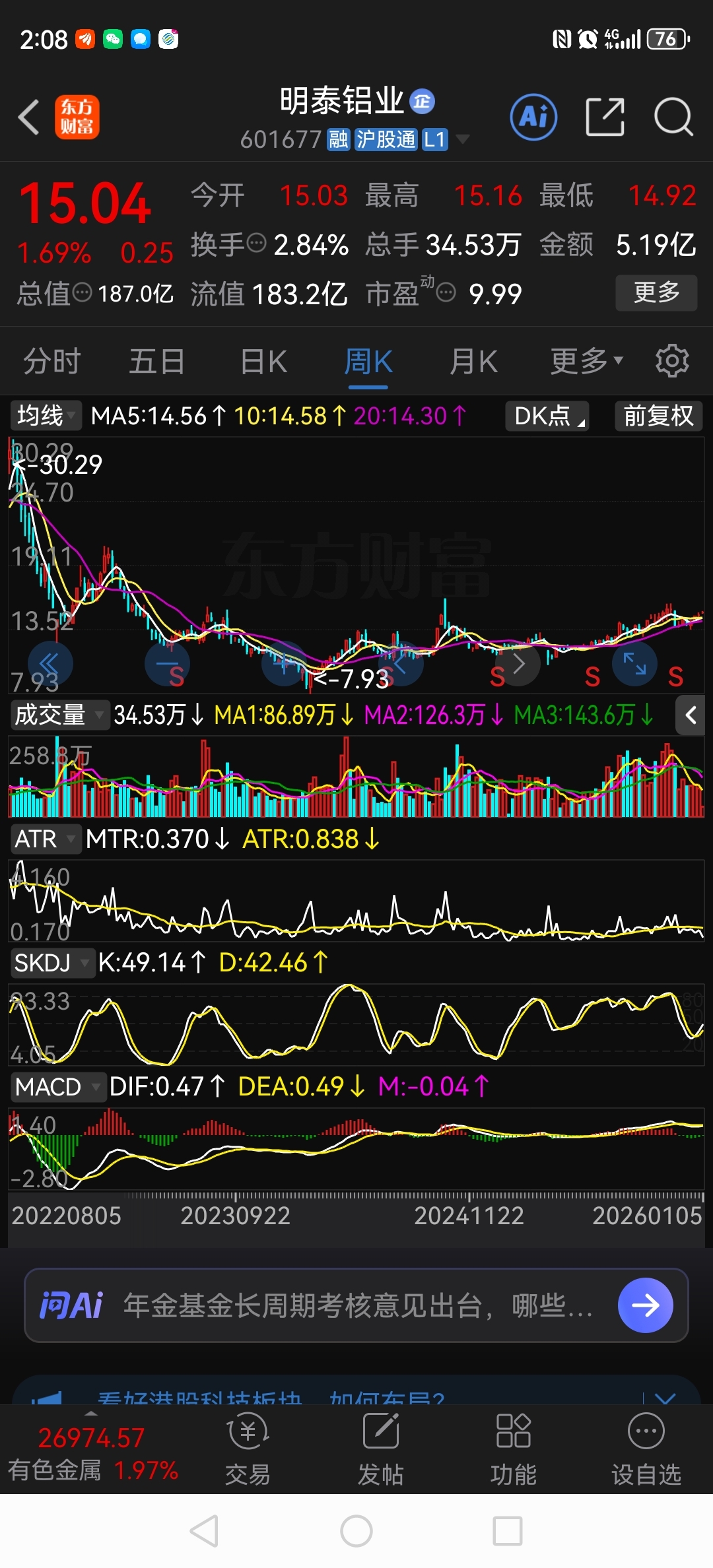Image resolution: width=713 pixels, height=1568 pixels.
Task: Send the 问Ai query with the arrow button
Action: click(x=645, y=1305)
